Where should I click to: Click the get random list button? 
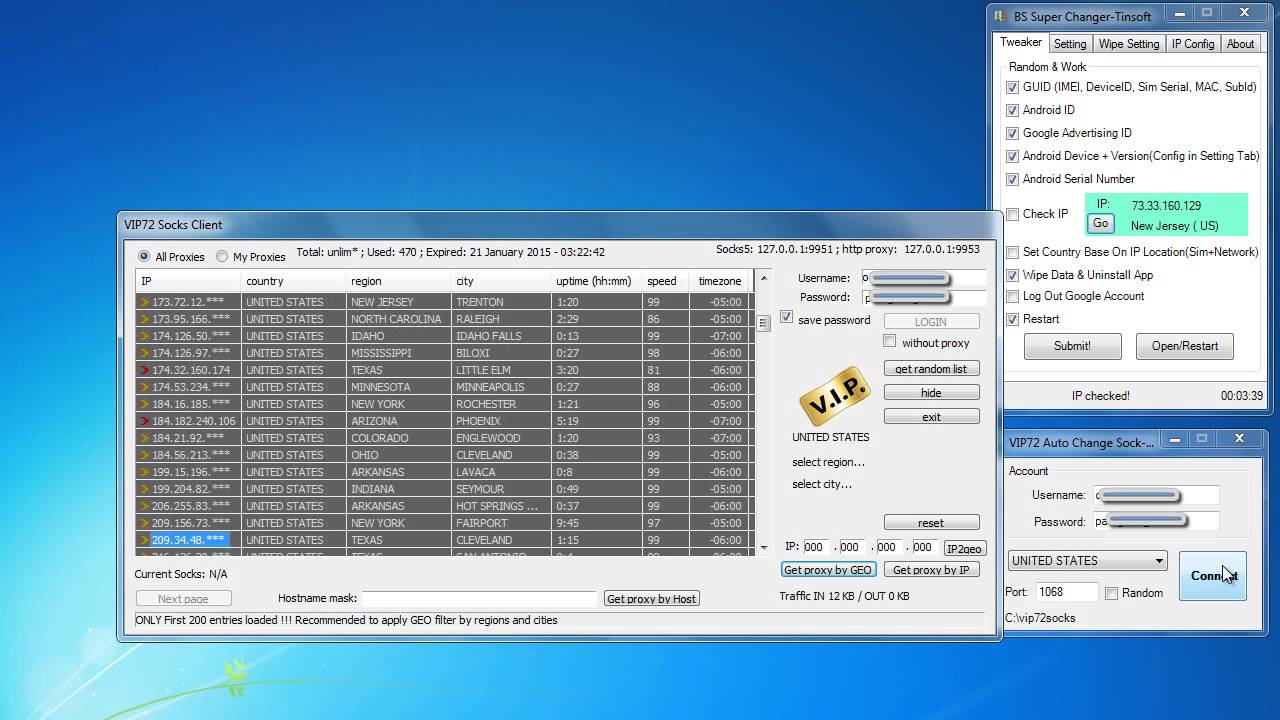[931, 369]
